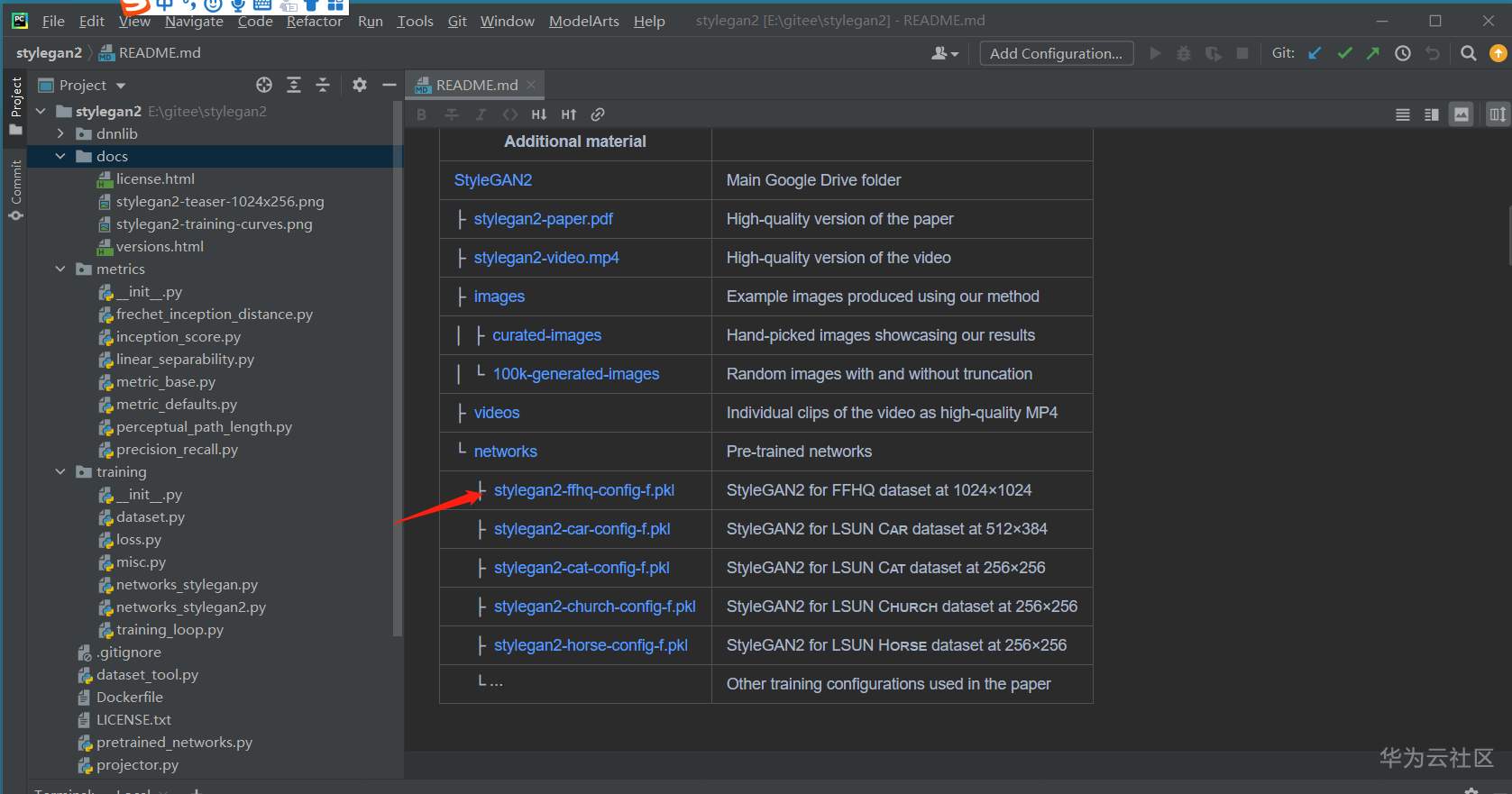Screen dimensions: 1512x794
Task: Switch to preview-only view mode
Action: (1462, 114)
